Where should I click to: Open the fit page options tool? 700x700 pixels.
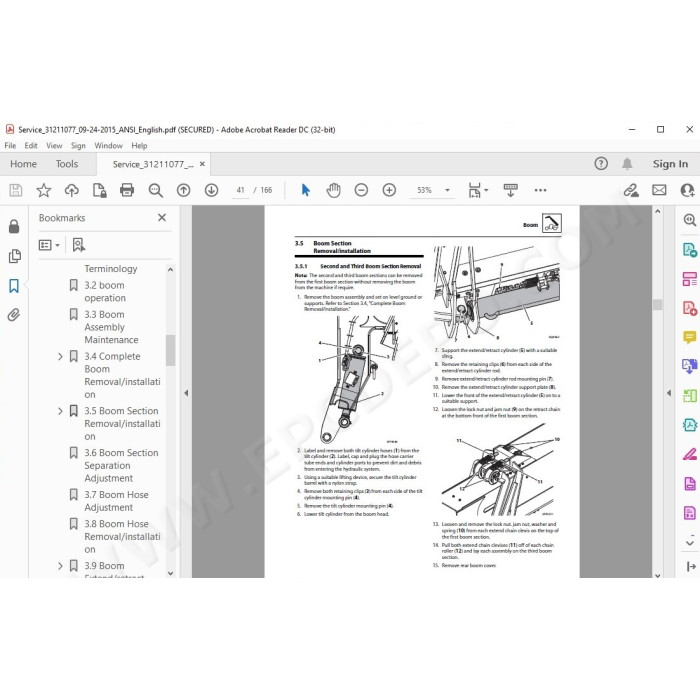tap(478, 190)
